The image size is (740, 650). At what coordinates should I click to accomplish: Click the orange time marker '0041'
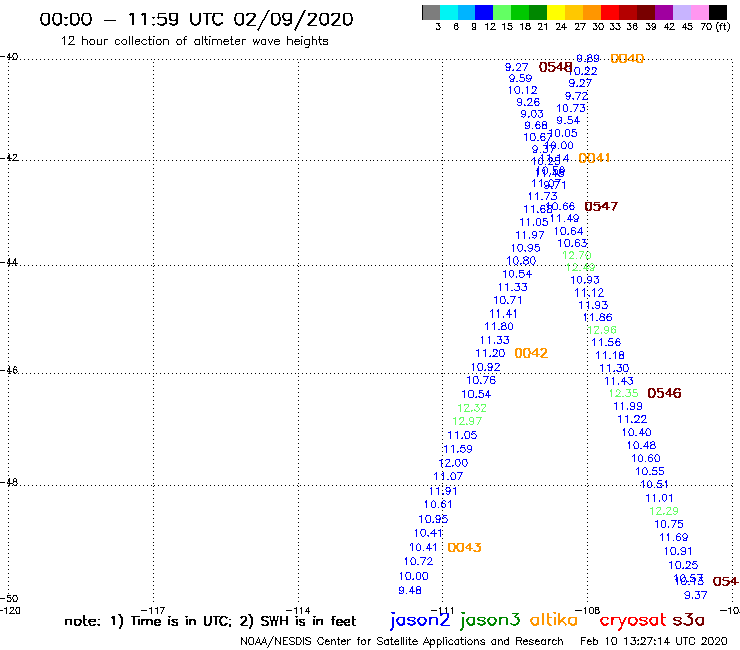tap(594, 158)
